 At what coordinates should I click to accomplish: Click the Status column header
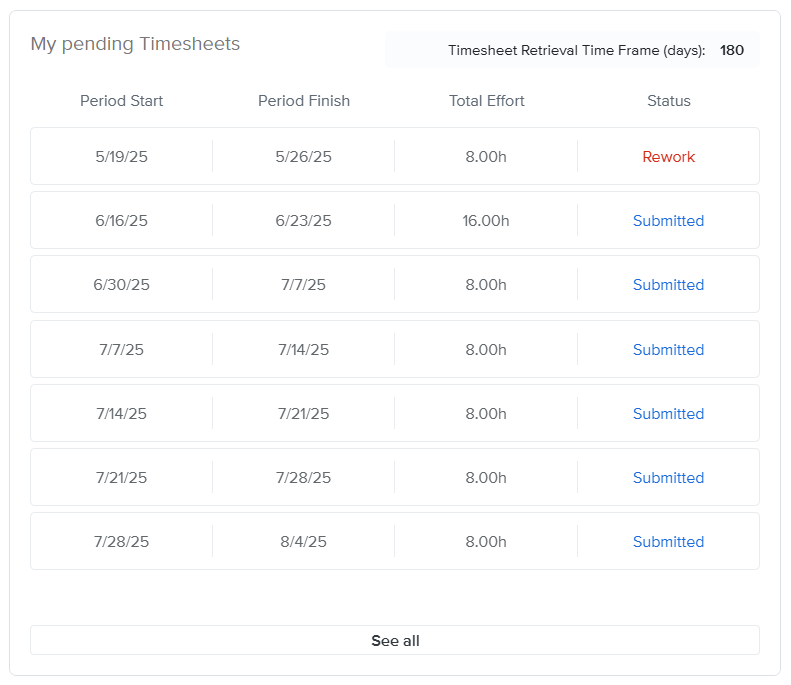[x=668, y=101]
